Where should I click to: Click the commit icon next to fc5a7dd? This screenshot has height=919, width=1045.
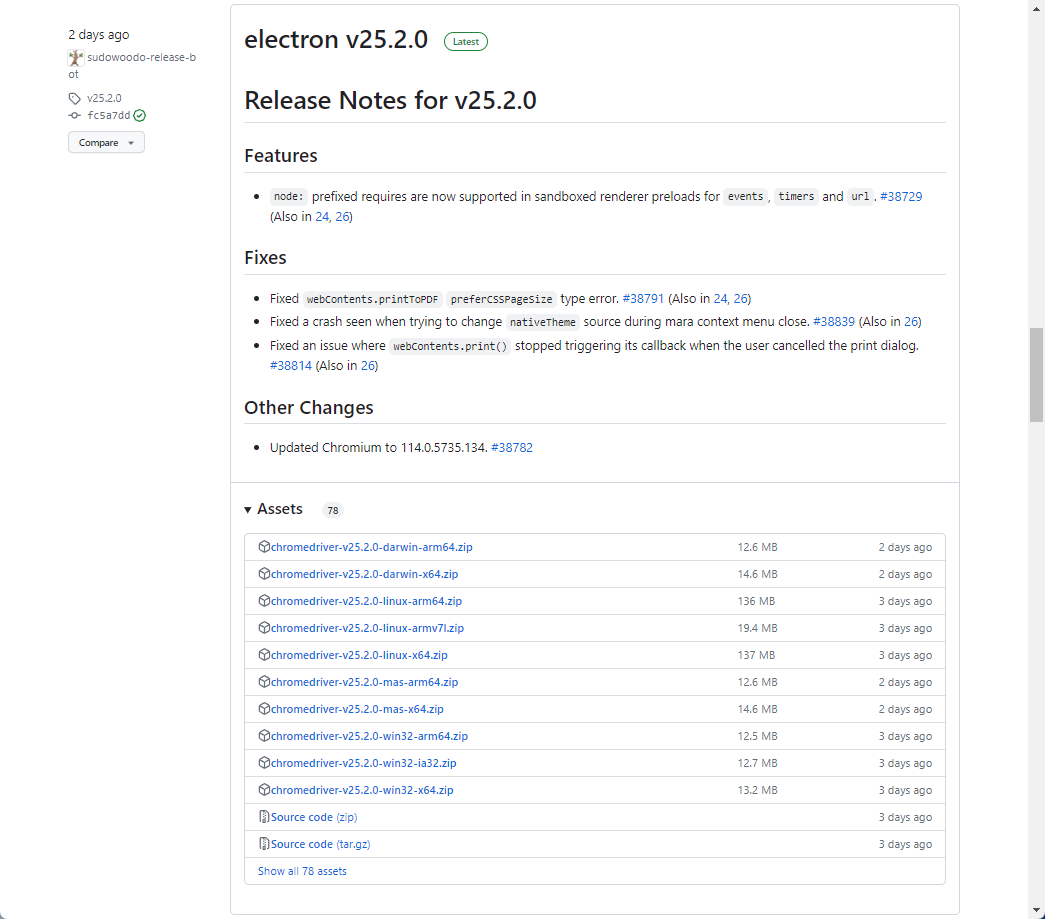pos(75,115)
